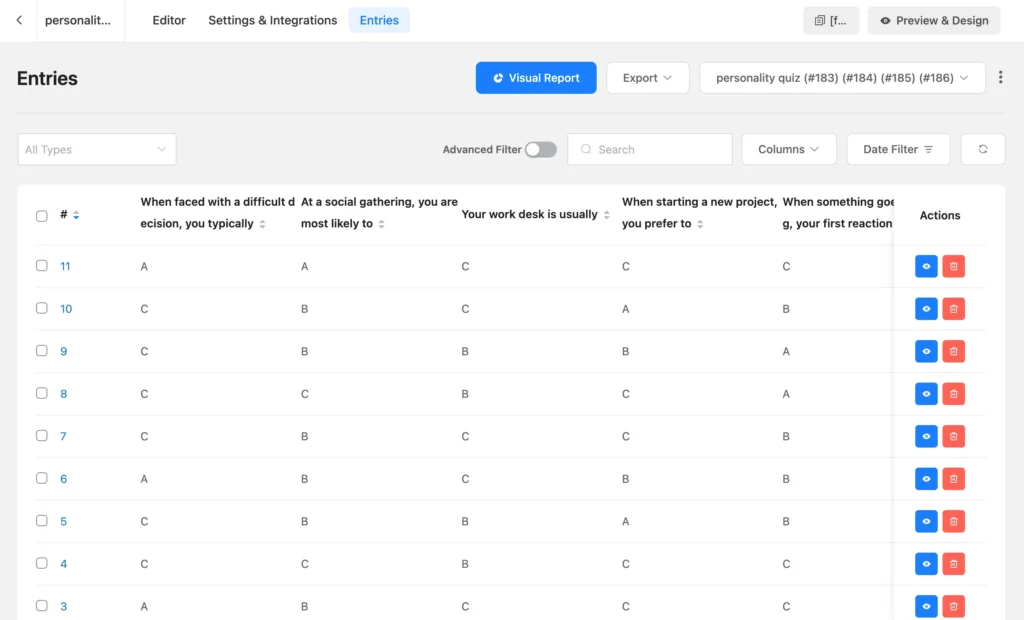Select the checkbox for entry 7
This screenshot has width=1024, height=620.
pyautogui.click(x=42, y=435)
